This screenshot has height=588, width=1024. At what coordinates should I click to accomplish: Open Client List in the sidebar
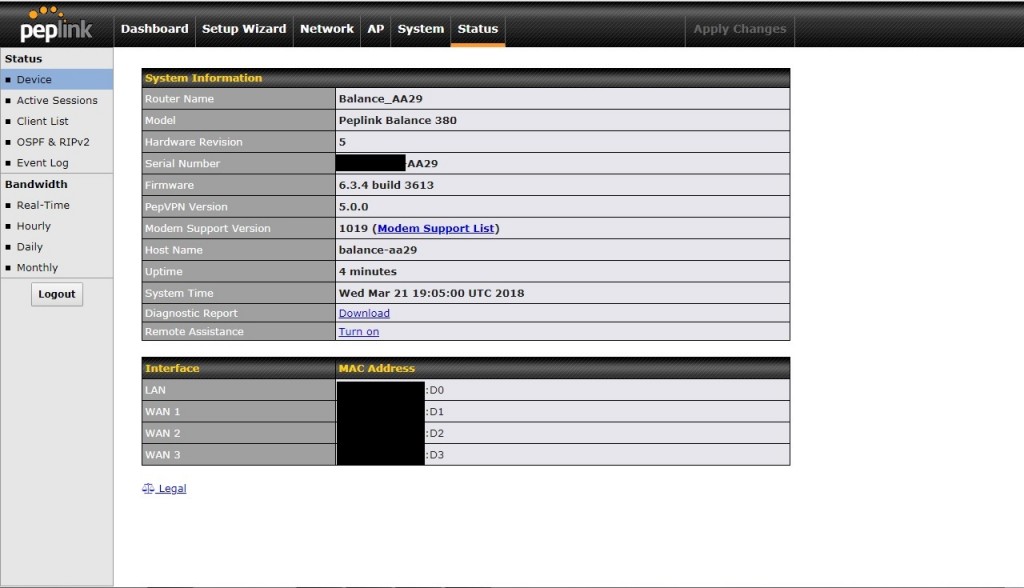(42, 121)
